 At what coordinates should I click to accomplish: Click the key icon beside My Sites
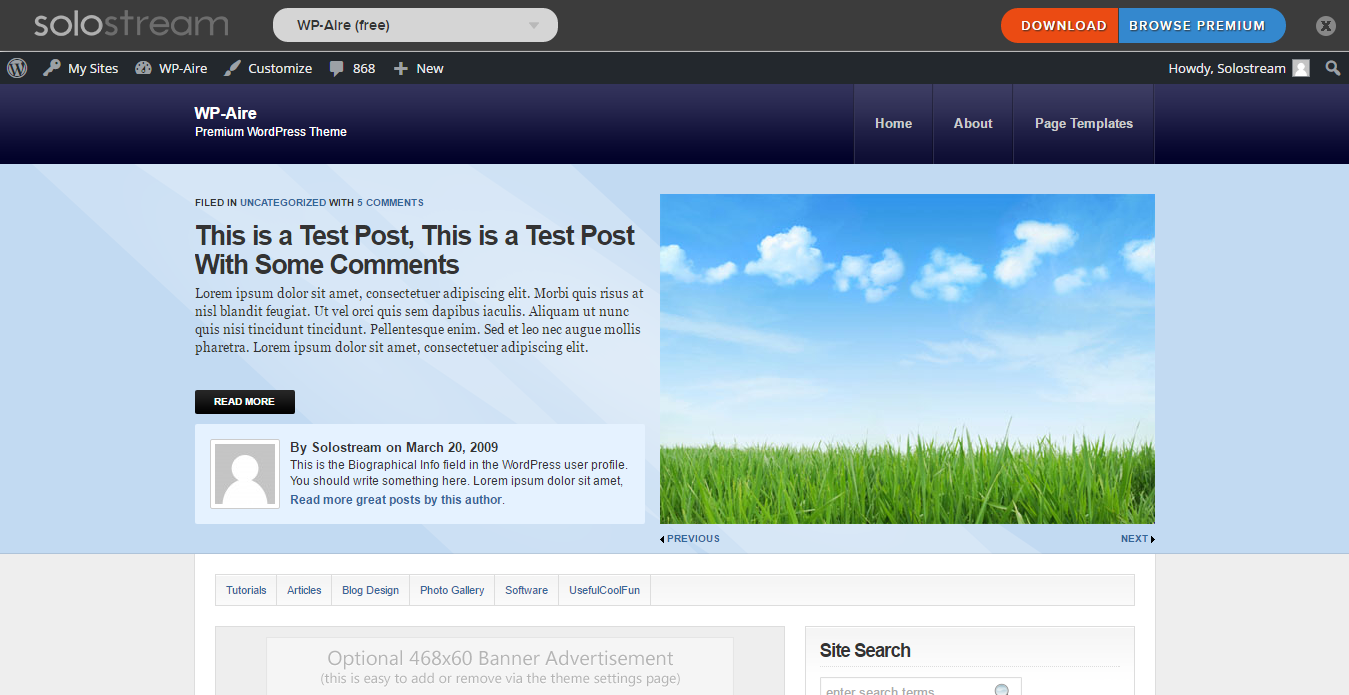click(x=52, y=68)
